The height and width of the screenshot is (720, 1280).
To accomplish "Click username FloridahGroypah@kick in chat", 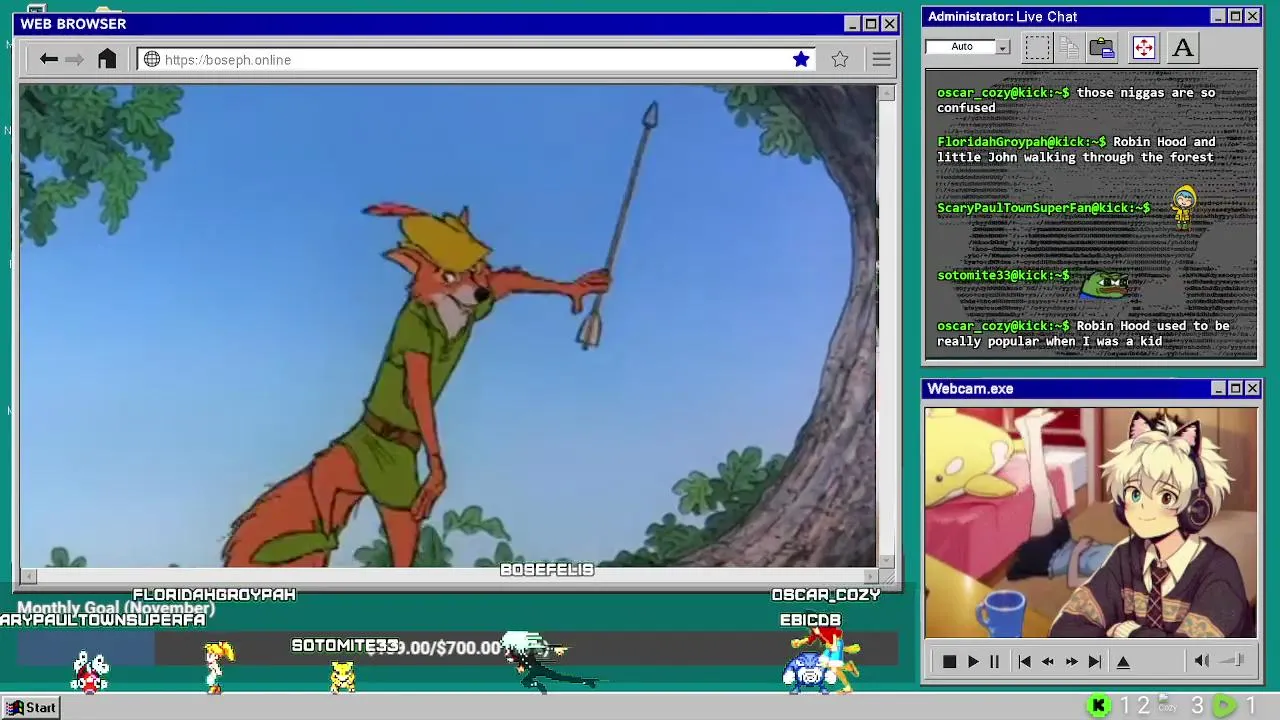I will [x=1021, y=142].
